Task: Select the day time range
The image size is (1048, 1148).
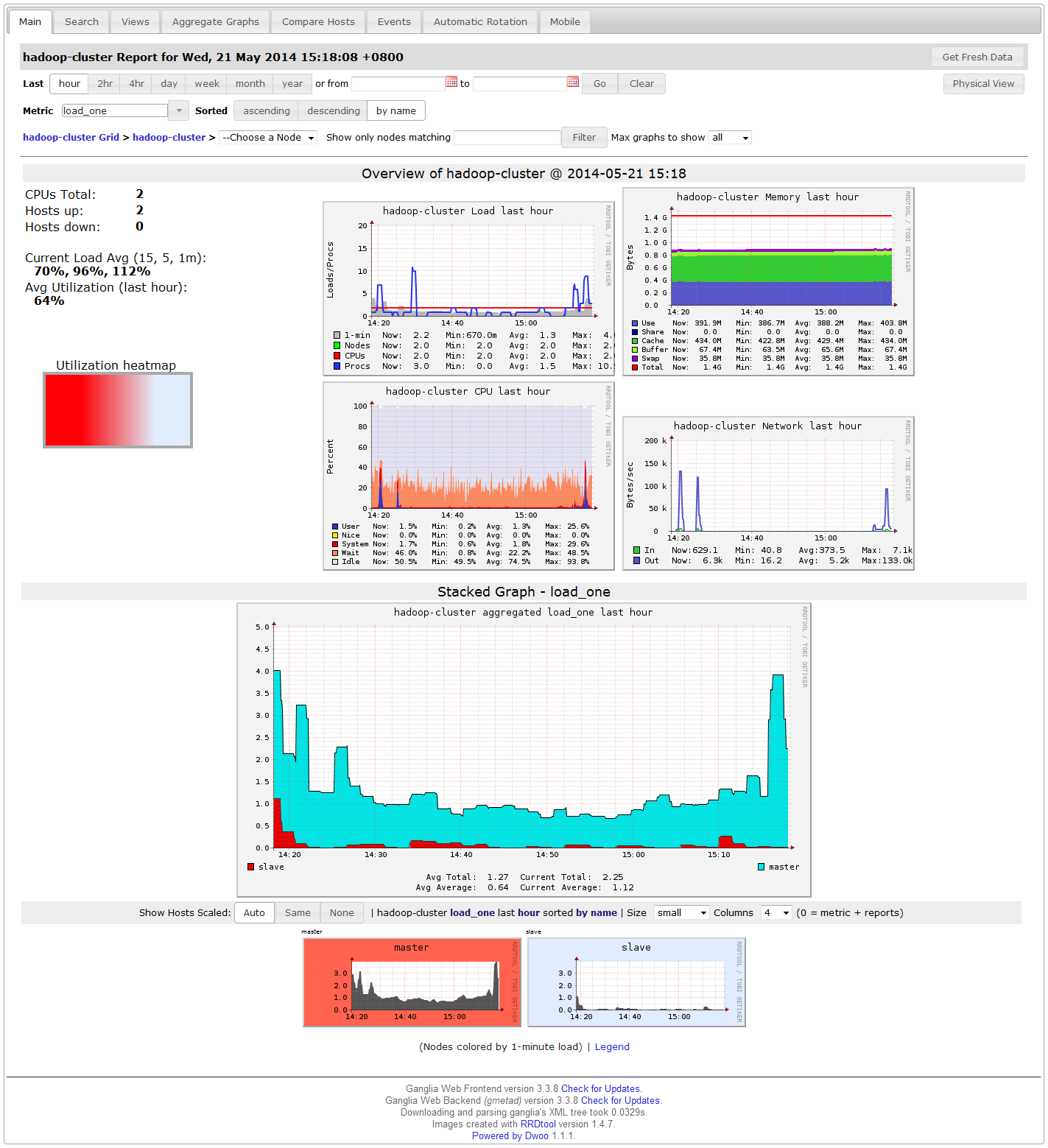Action: click(169, 84)
